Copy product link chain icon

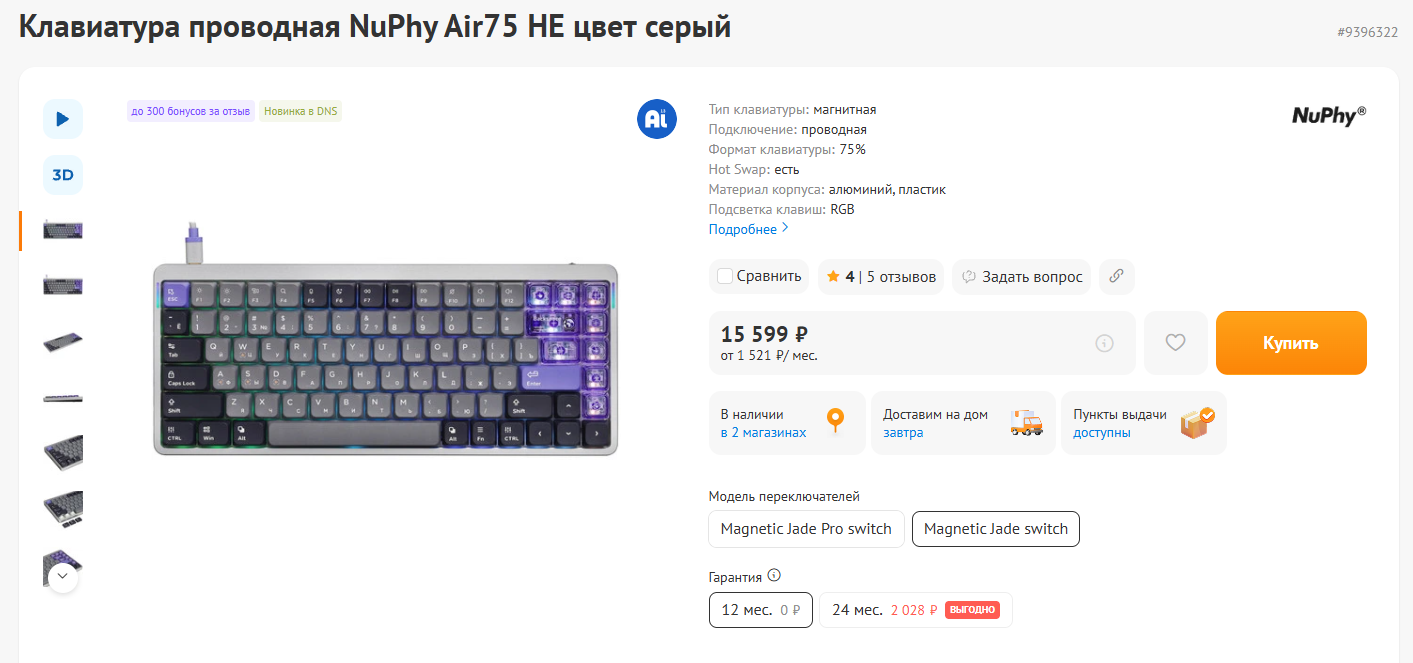coord(1117,277)
